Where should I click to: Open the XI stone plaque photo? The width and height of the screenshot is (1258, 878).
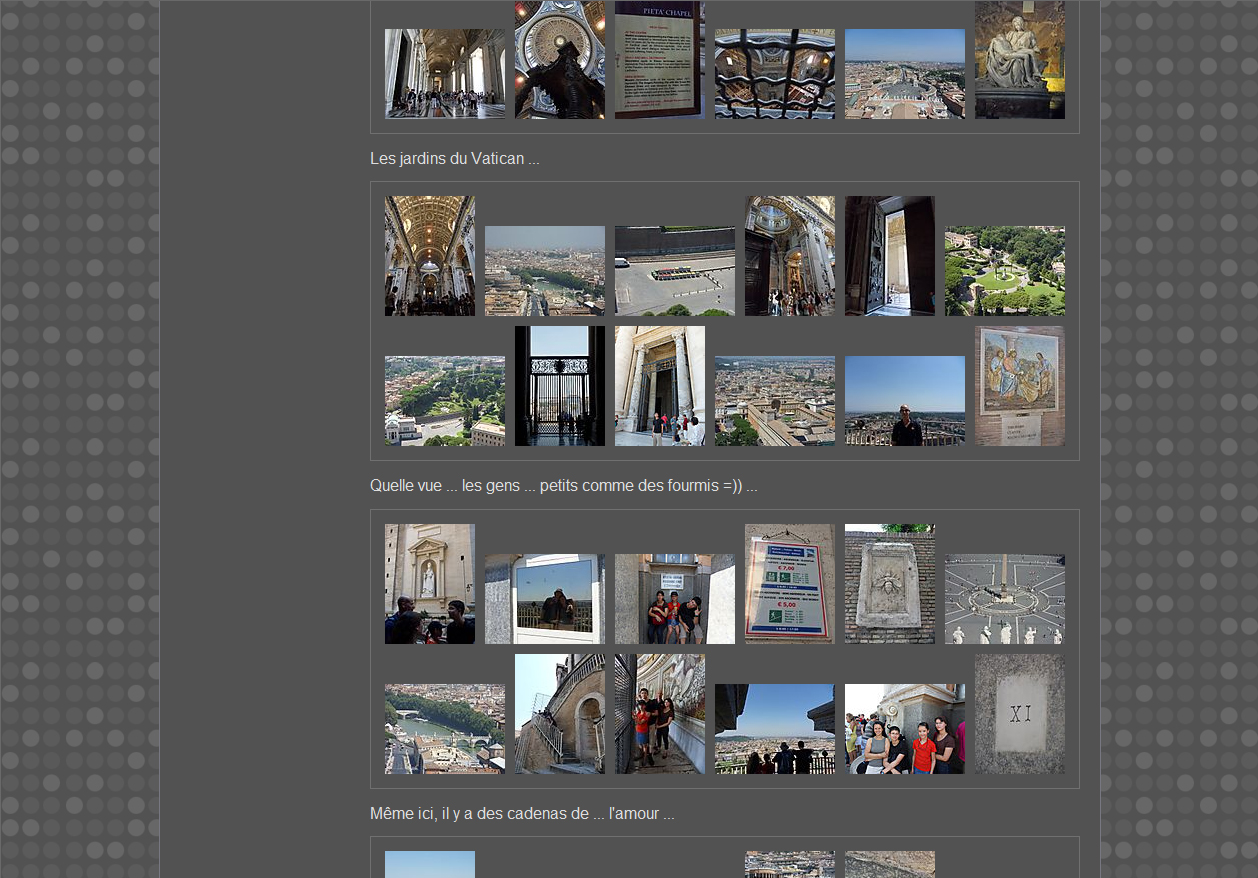click(x=1019, y=714)
